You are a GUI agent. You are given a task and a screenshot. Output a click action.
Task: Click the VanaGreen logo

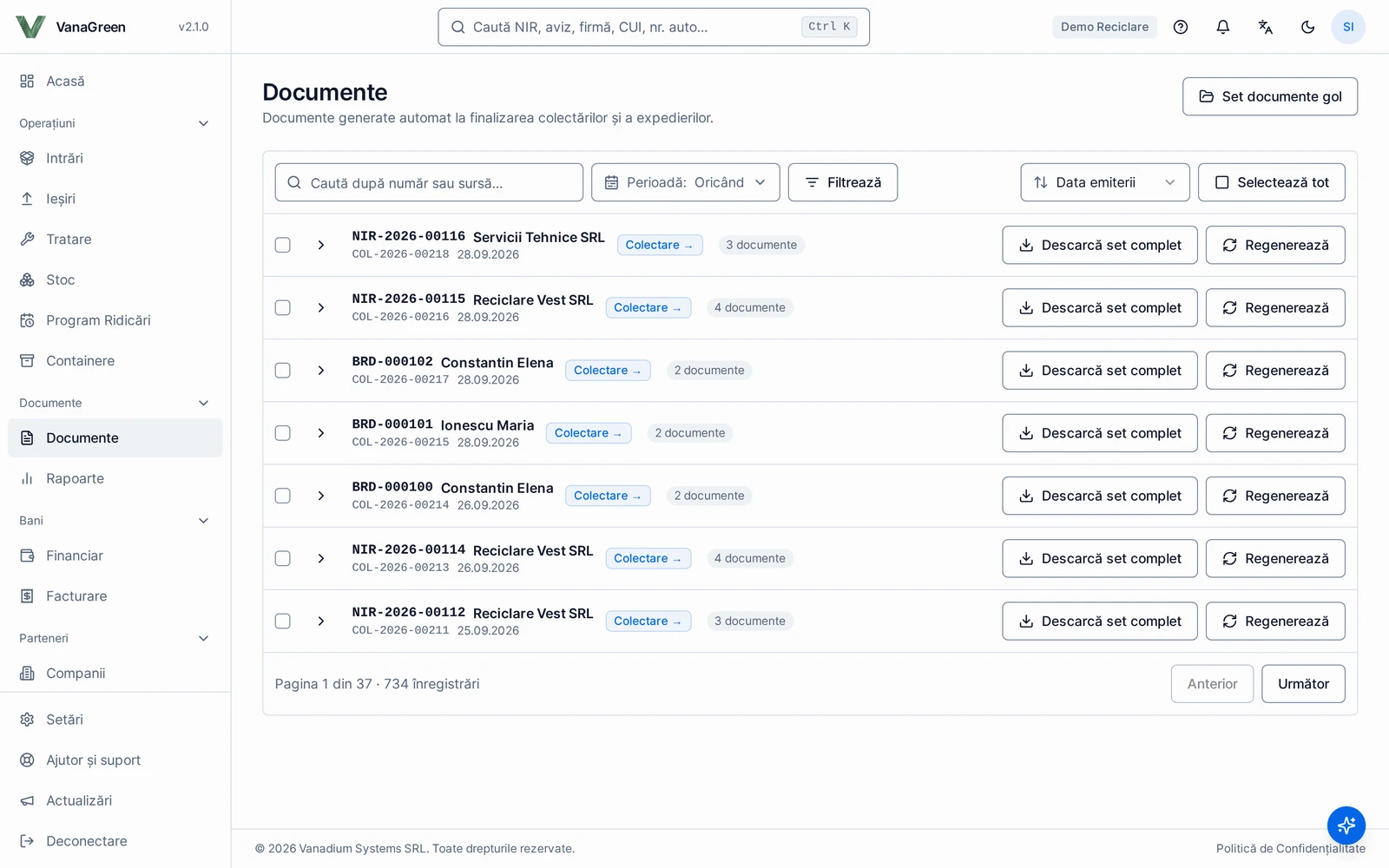(x=71, y=27)
